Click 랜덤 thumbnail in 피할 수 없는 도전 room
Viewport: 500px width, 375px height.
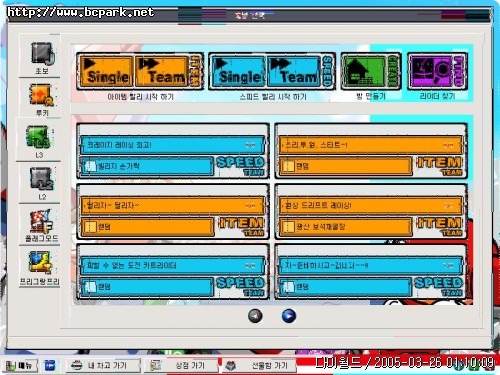(x=90, y=287)
